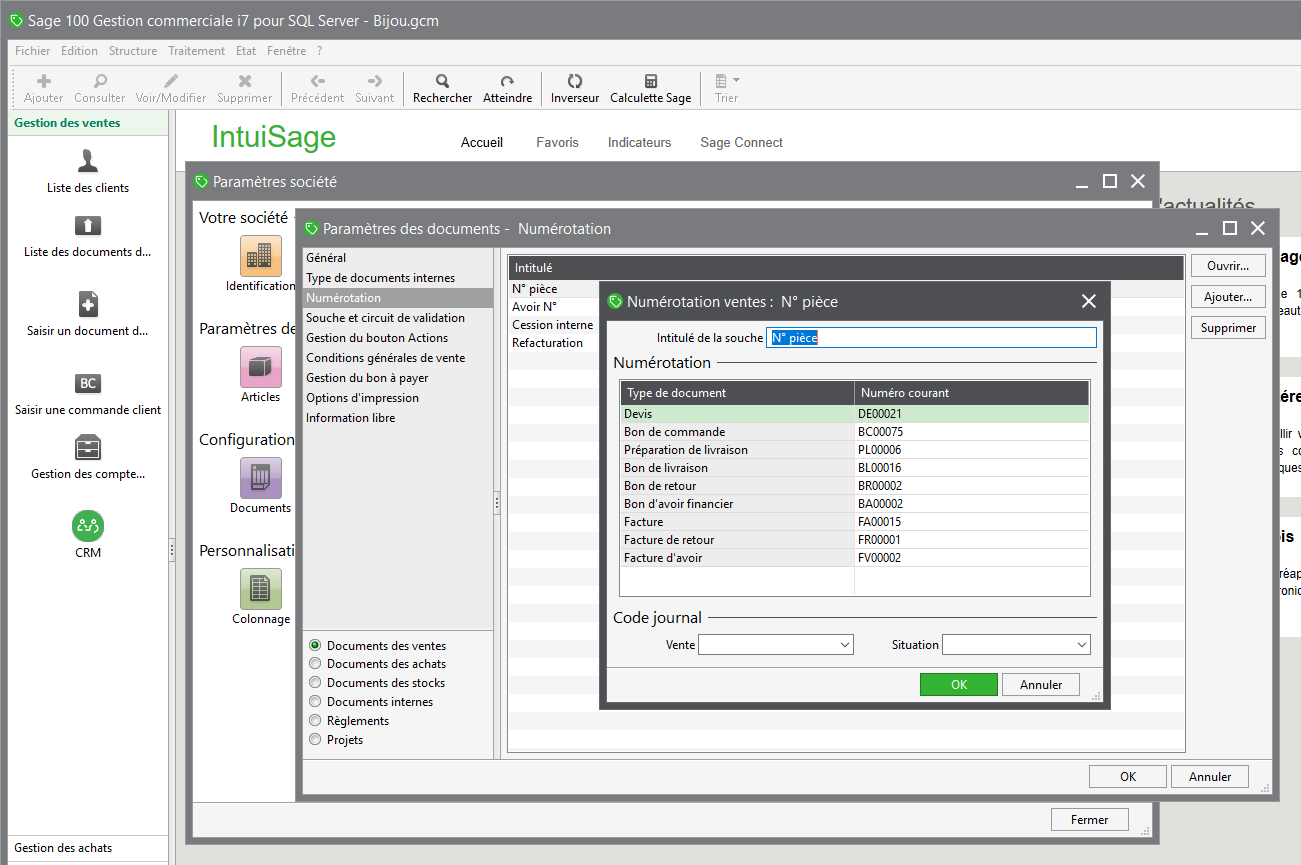Open Liste des documents sidebar icon
Image resolution: width=1301 pixels, height=865 pixels.
click(88, 225)
